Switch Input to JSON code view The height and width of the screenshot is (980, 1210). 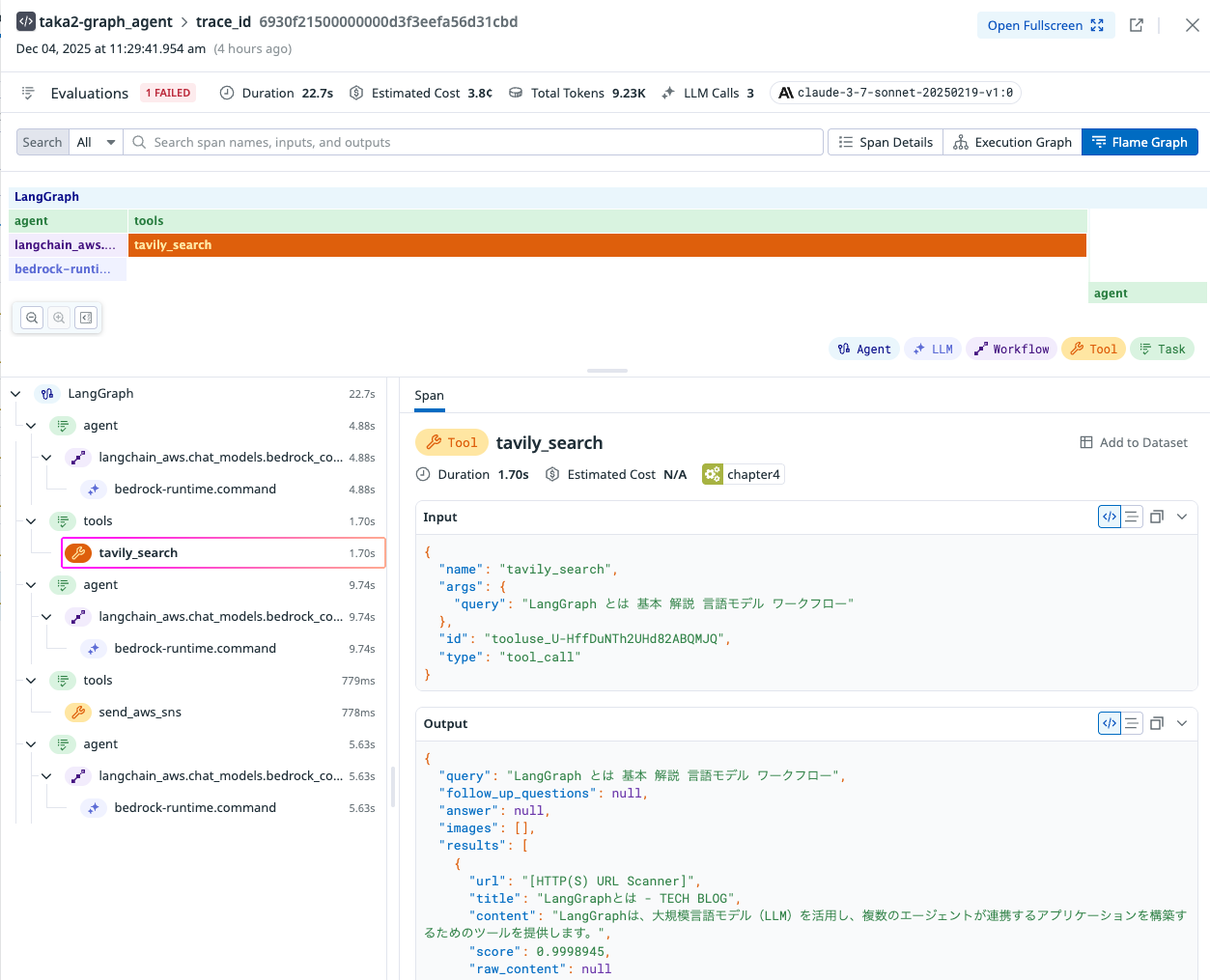coord(1110,517)
